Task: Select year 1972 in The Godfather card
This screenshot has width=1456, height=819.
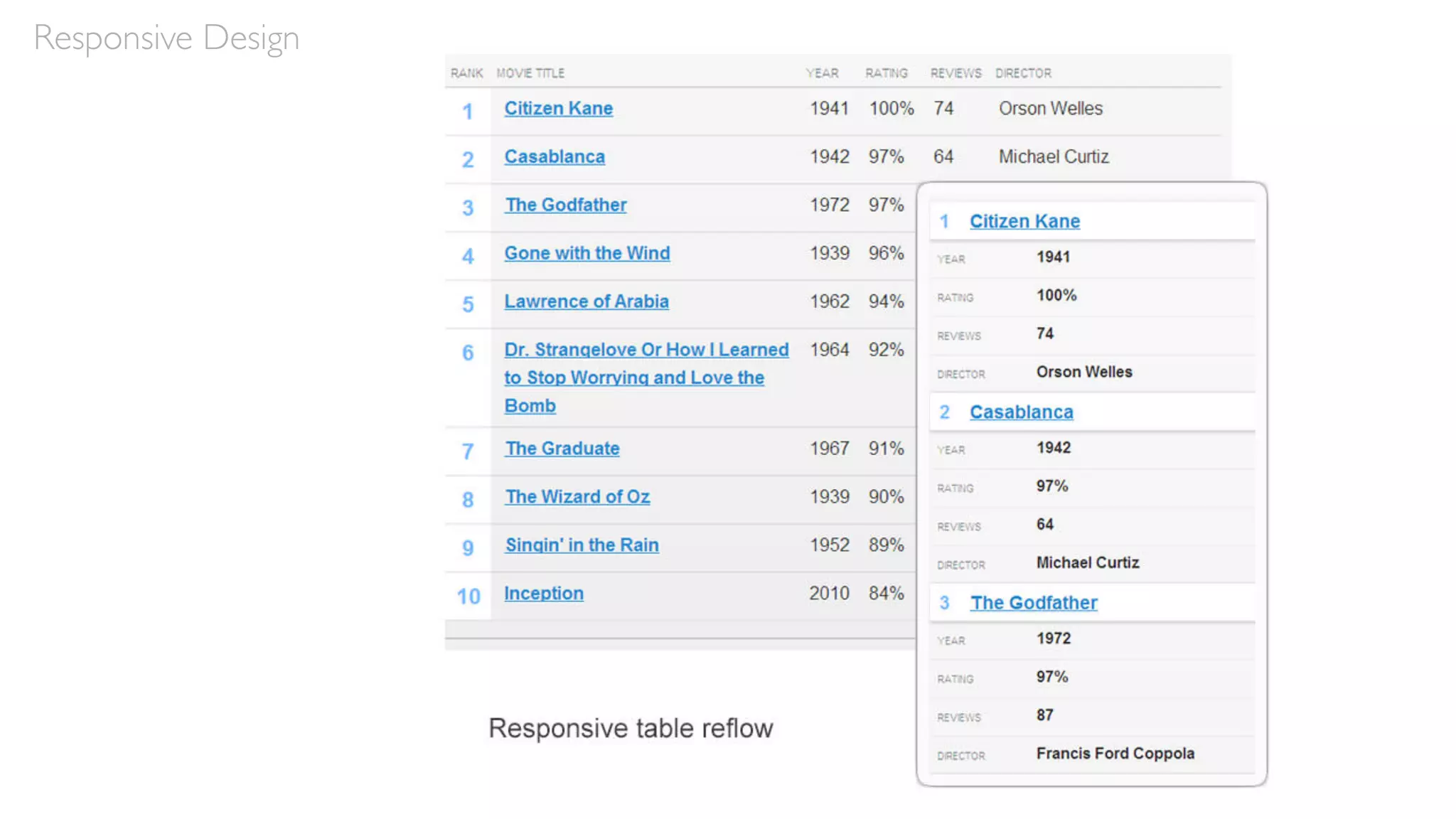Action: click(x=1054, y=638)
